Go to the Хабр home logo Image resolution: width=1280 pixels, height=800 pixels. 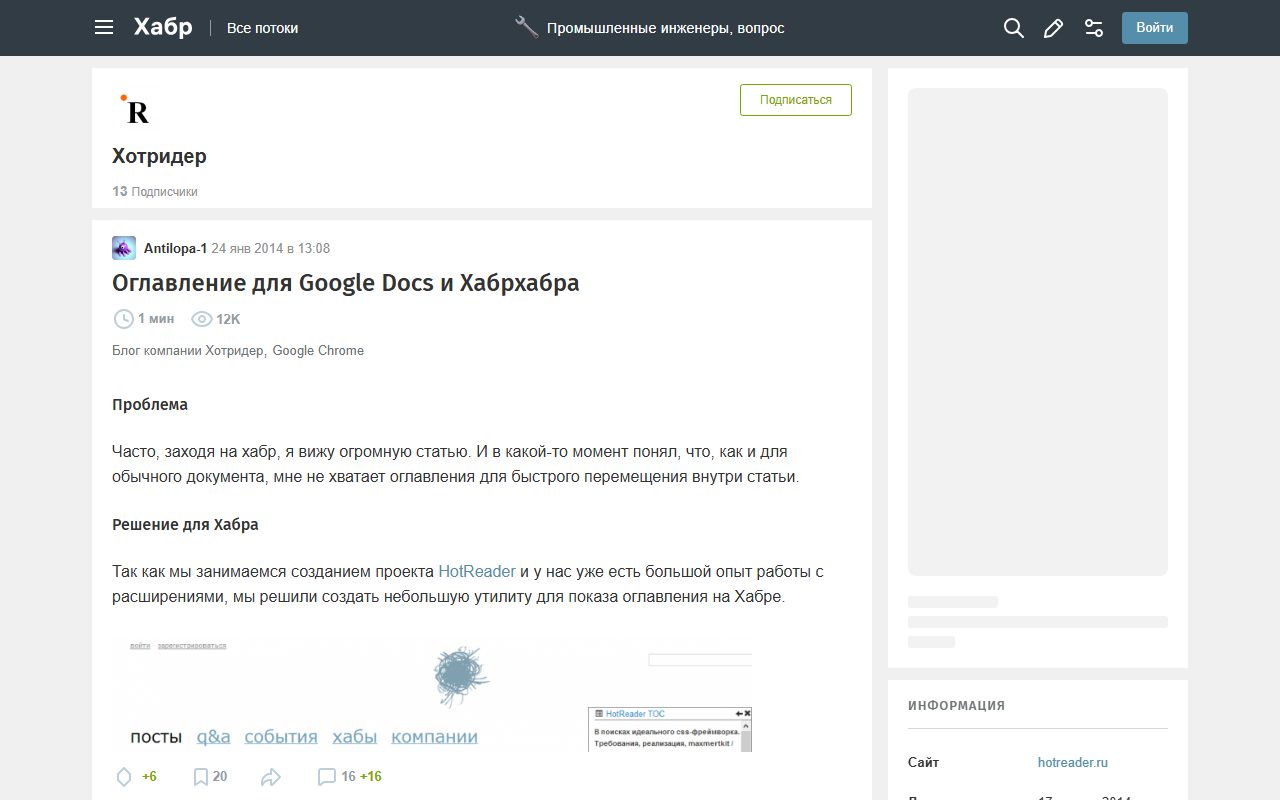[163, 28]
